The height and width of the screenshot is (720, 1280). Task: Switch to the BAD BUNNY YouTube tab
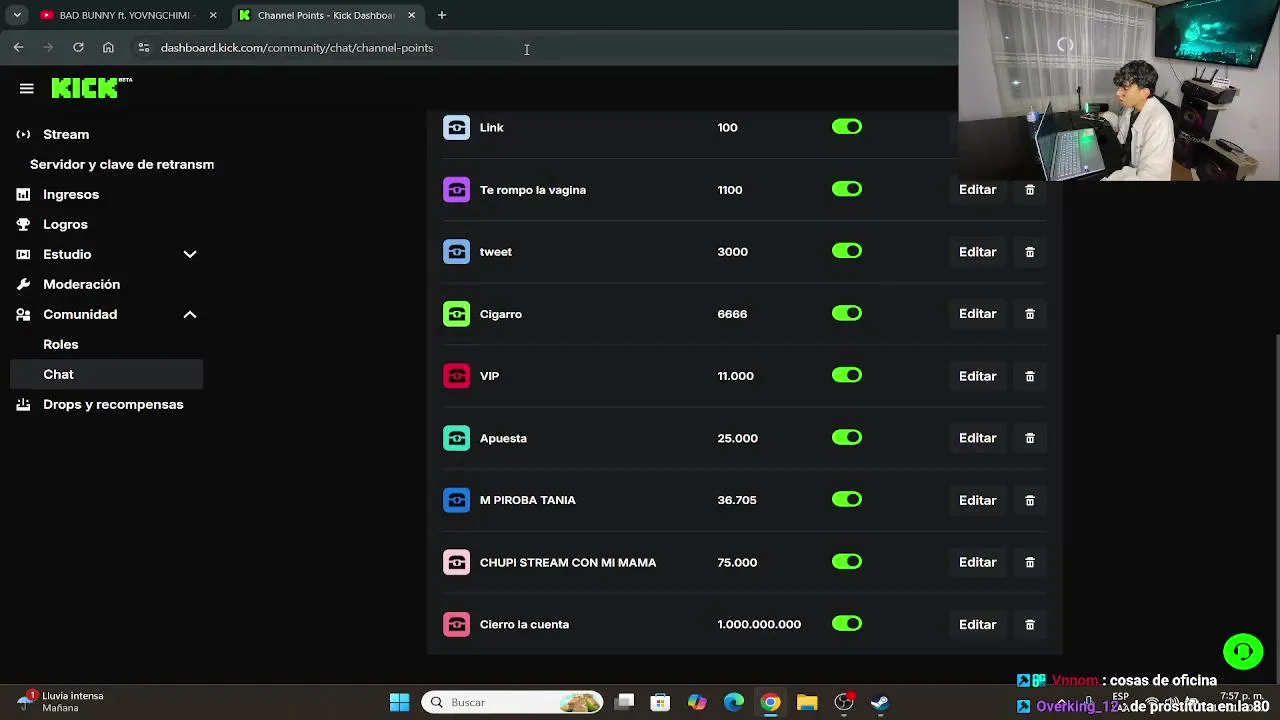127,15
